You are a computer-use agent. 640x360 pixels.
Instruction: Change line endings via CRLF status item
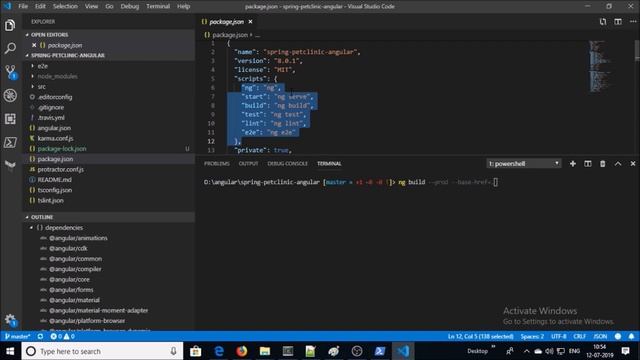pyautogui.click(x=580, y=336)
